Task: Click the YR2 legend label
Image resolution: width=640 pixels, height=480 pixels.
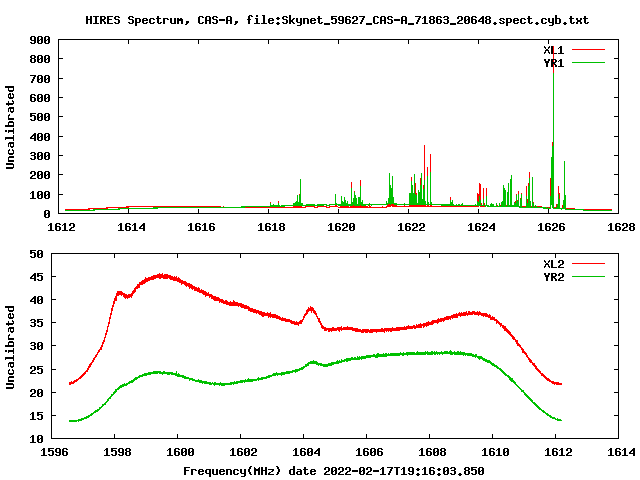Action: click(x=553, y=277)
